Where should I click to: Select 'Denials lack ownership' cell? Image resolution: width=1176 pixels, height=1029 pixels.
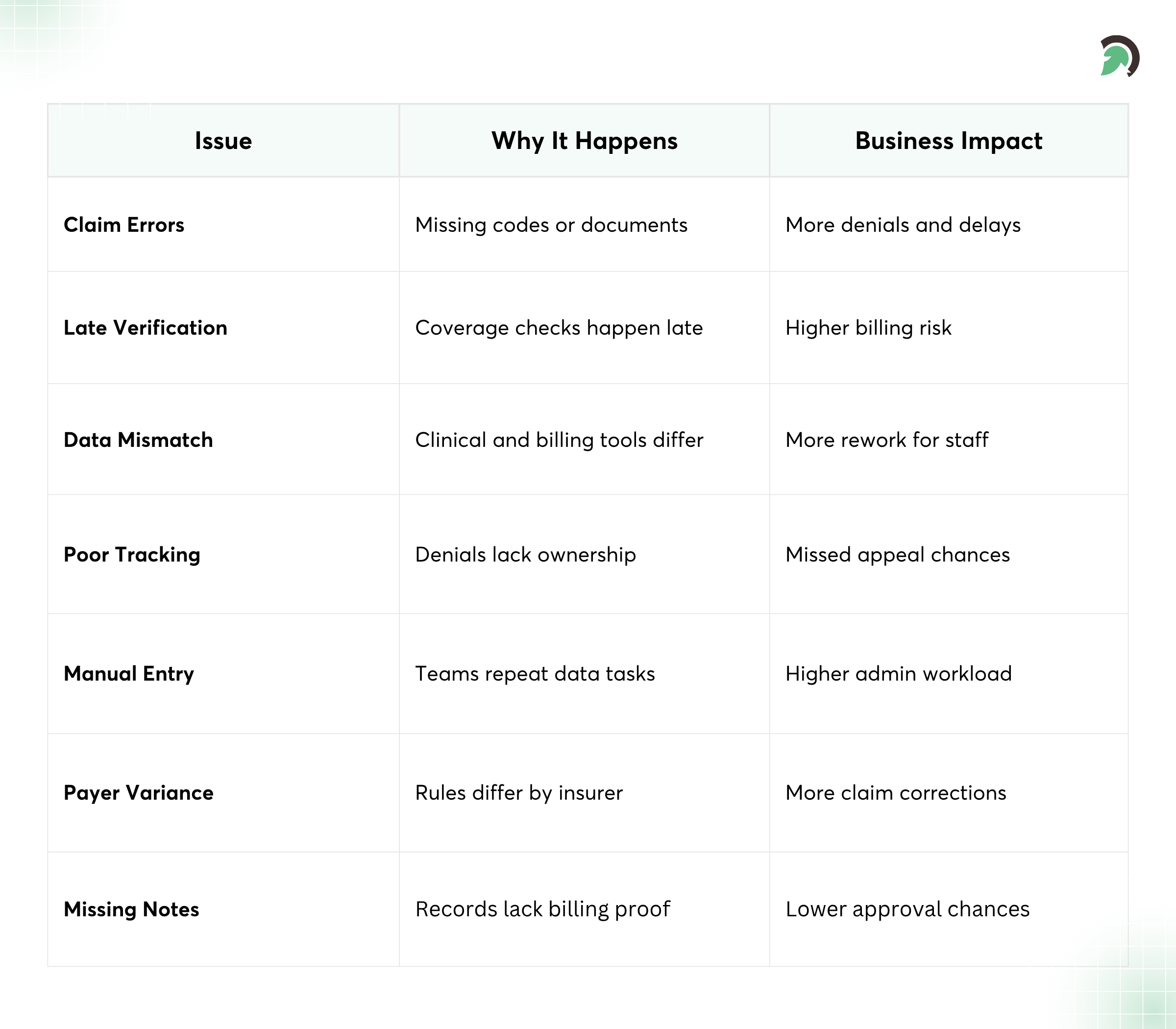click(525, 554)
